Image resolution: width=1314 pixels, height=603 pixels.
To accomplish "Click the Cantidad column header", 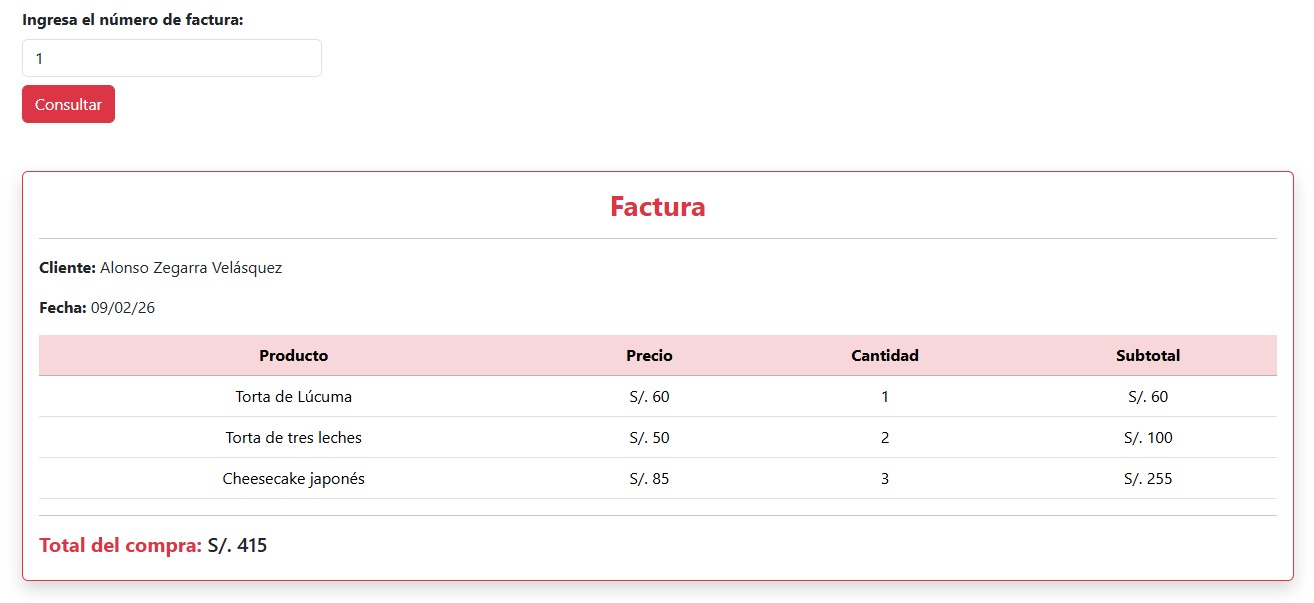I will coord(884,356).
